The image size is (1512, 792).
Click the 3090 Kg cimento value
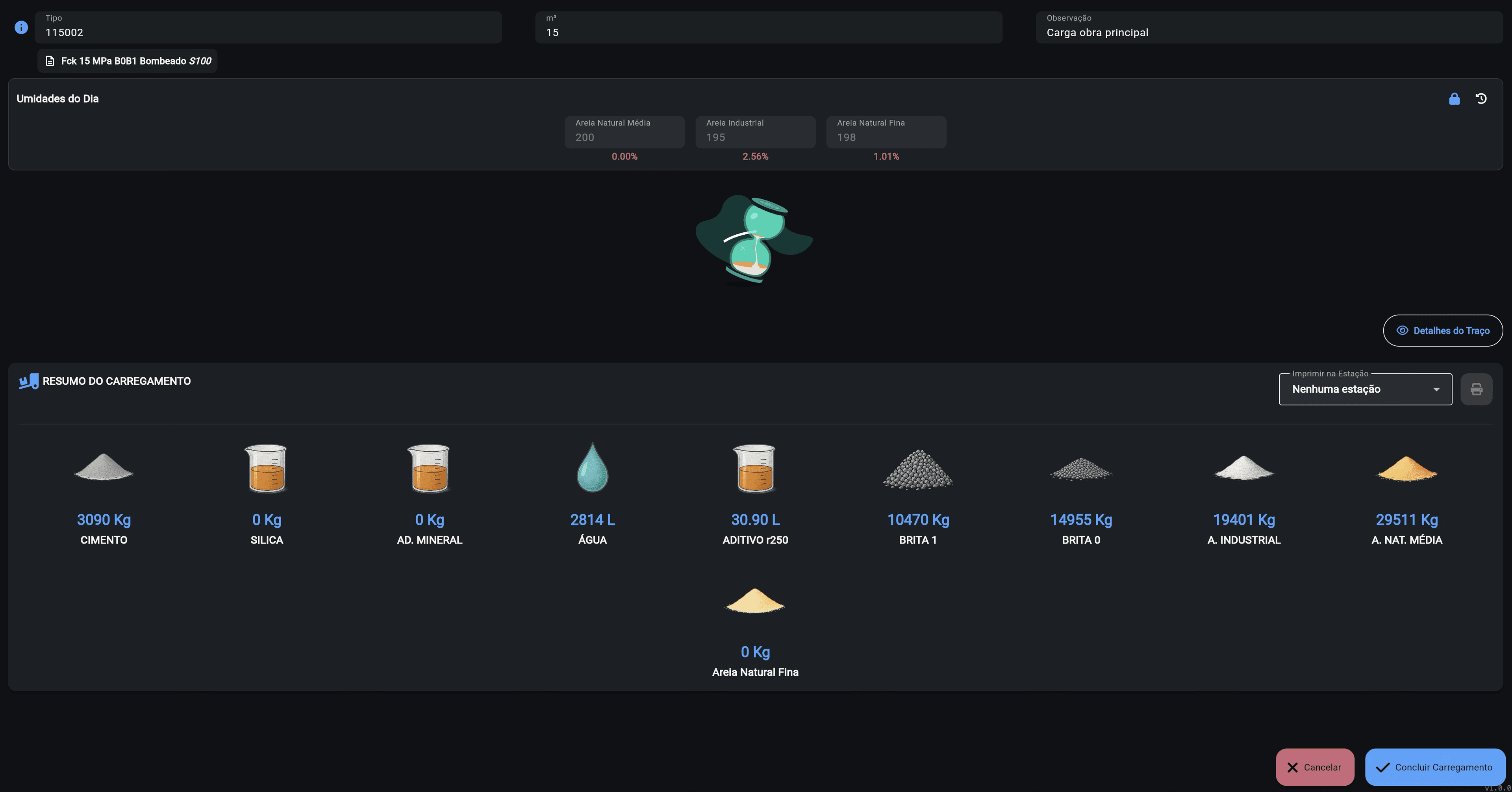pos(104,519)
